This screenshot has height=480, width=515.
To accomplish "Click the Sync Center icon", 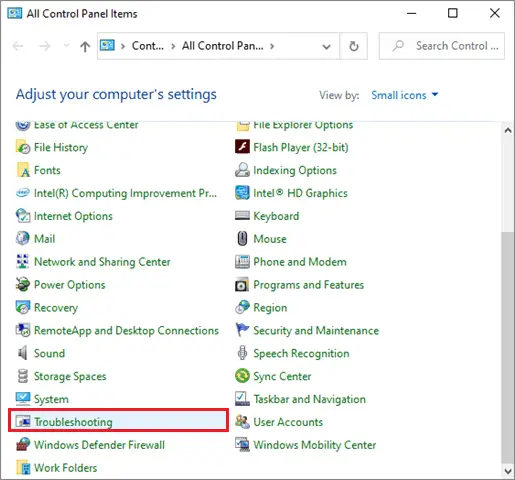I will (x=242, y=376).
